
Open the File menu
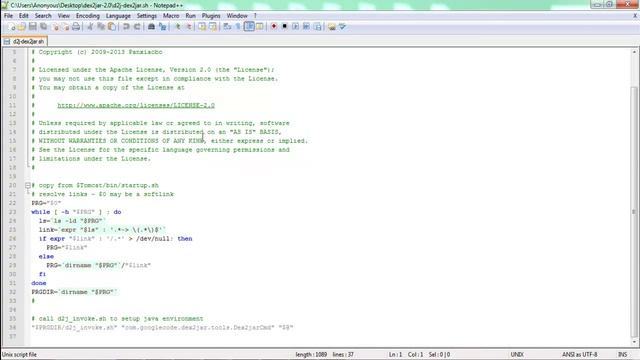tap(8, 16)
